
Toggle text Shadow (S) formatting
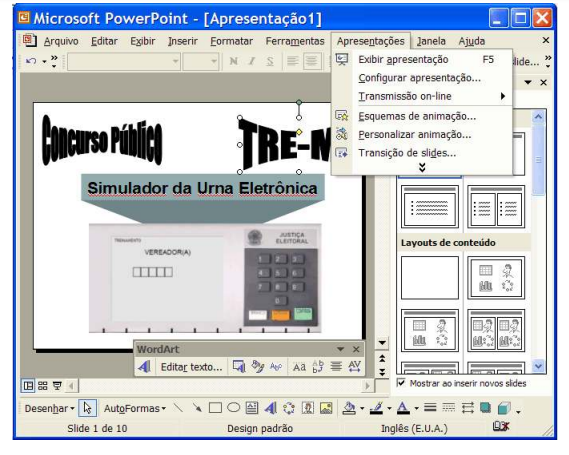click(x=270, y=61)
